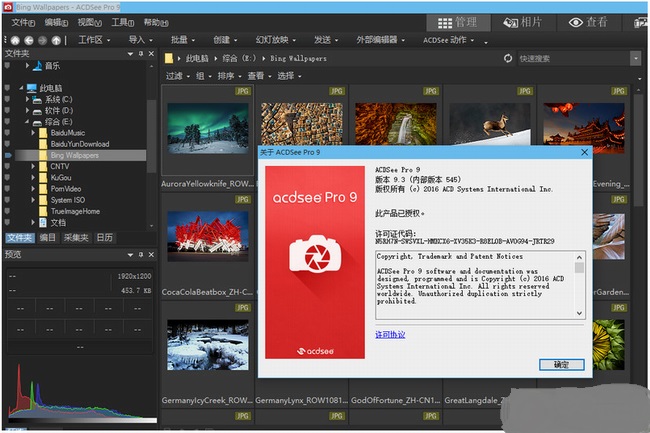Expand the CNTV folder in tree
The height and width of the screenshot is (433, 650).
[x=32, y=167]
